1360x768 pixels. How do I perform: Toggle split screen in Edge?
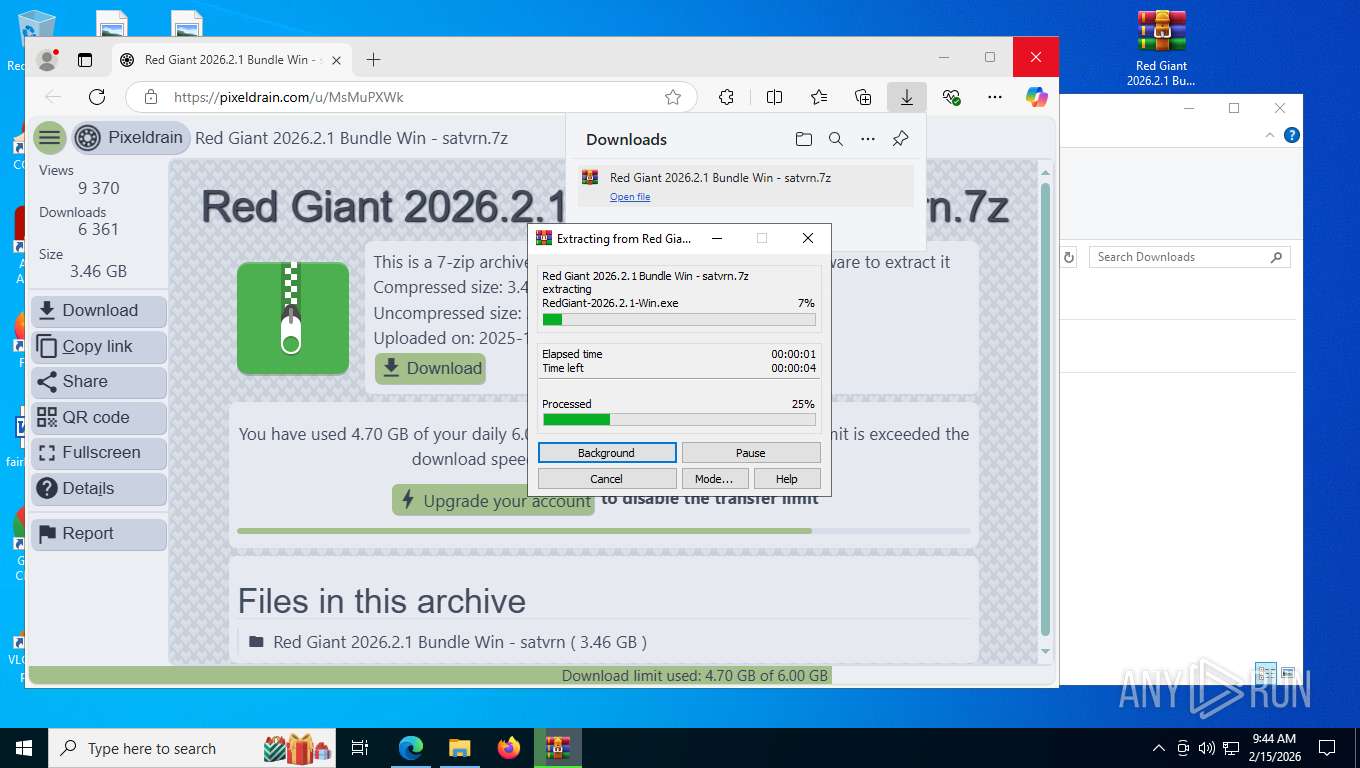pyautogui.click(x=774, y=97)
